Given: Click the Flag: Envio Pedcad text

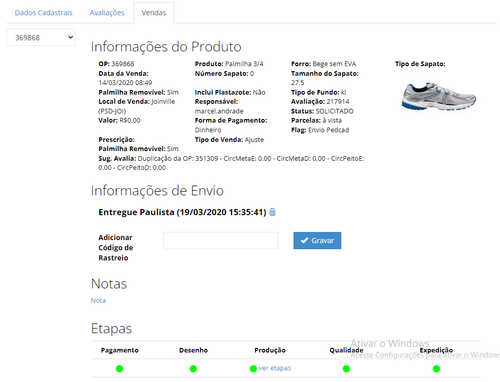Looking at the screenshot, I should click(x=320, y=130).
